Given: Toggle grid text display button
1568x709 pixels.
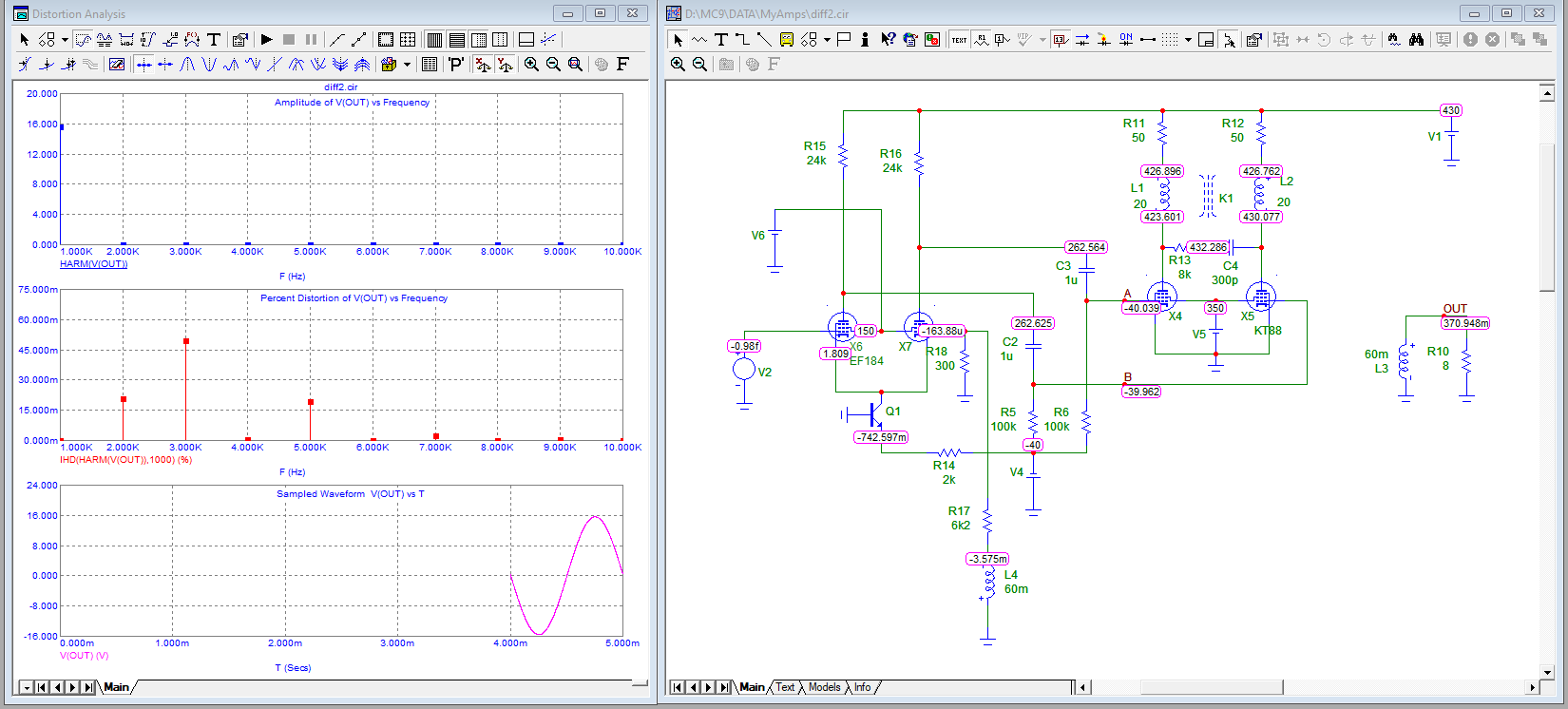Looking at the screenshot, I should point(959,40).
